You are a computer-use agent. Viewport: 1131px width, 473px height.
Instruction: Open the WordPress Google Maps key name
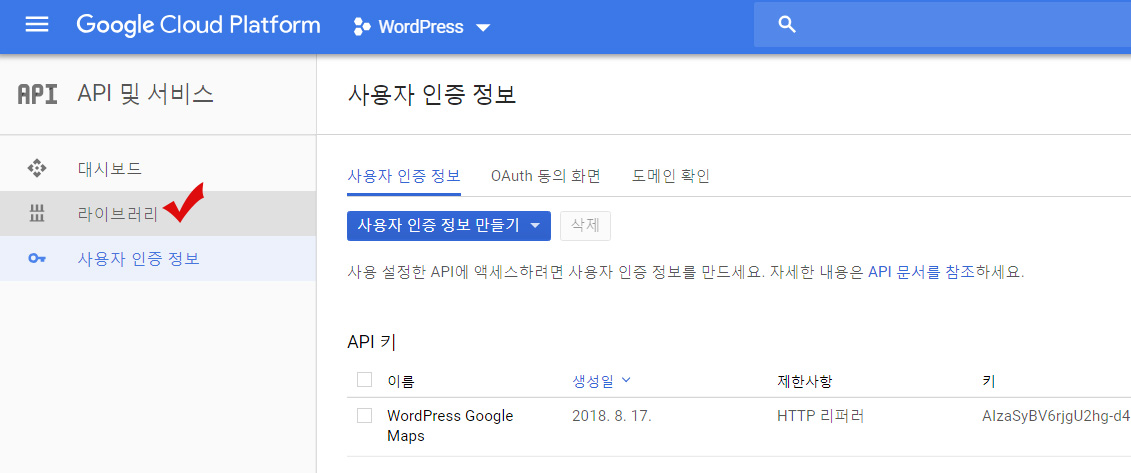coord(450,426)
